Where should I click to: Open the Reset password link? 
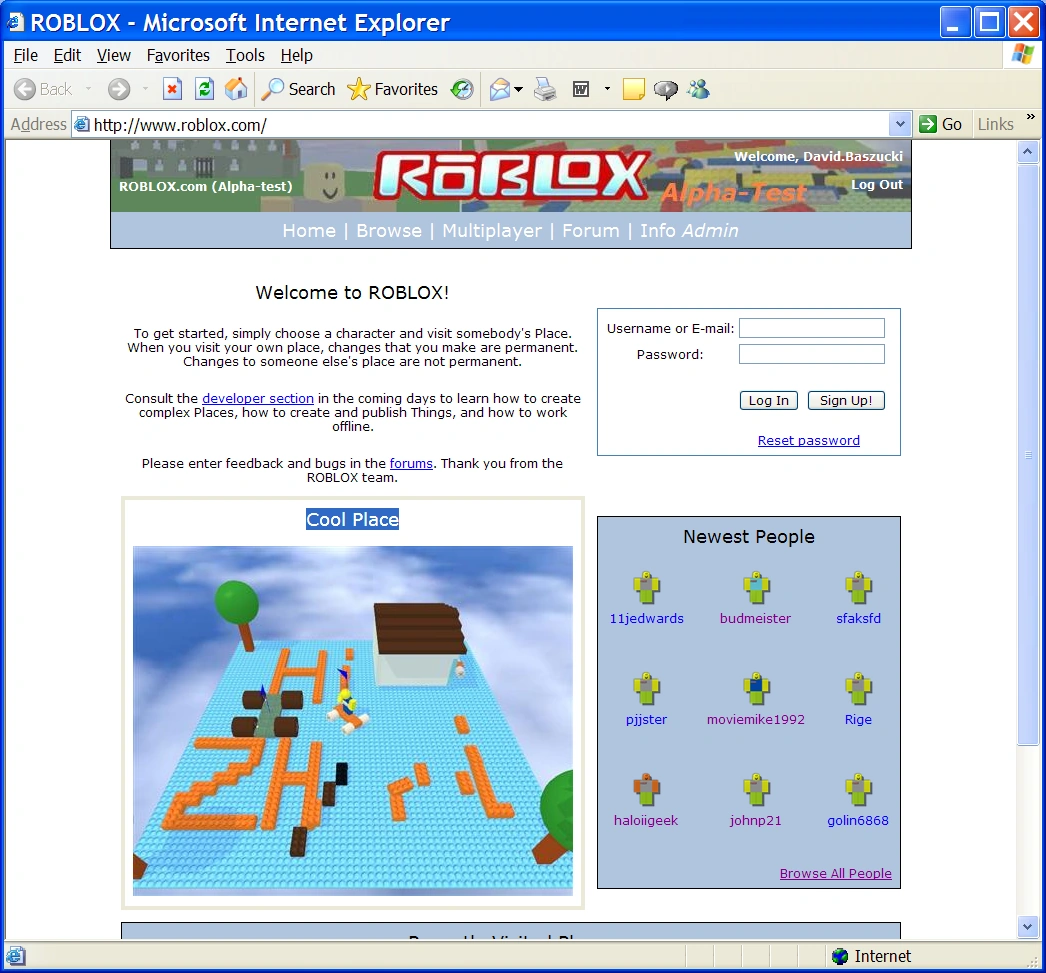(x=808, y=440)
